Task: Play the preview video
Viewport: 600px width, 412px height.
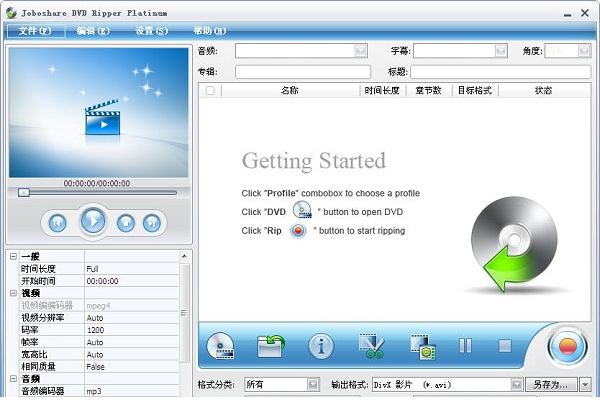Action: click(93, 221)
